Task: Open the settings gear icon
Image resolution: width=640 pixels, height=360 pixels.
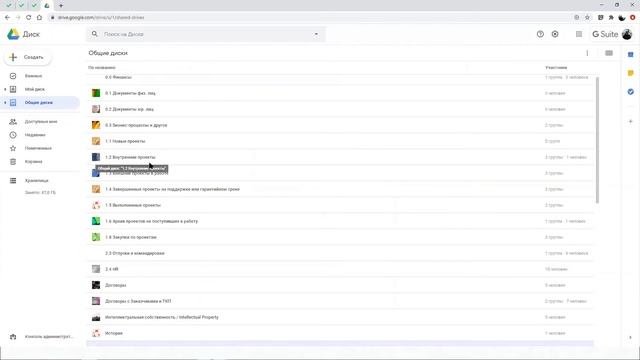Action: click(x=555, y=34)
